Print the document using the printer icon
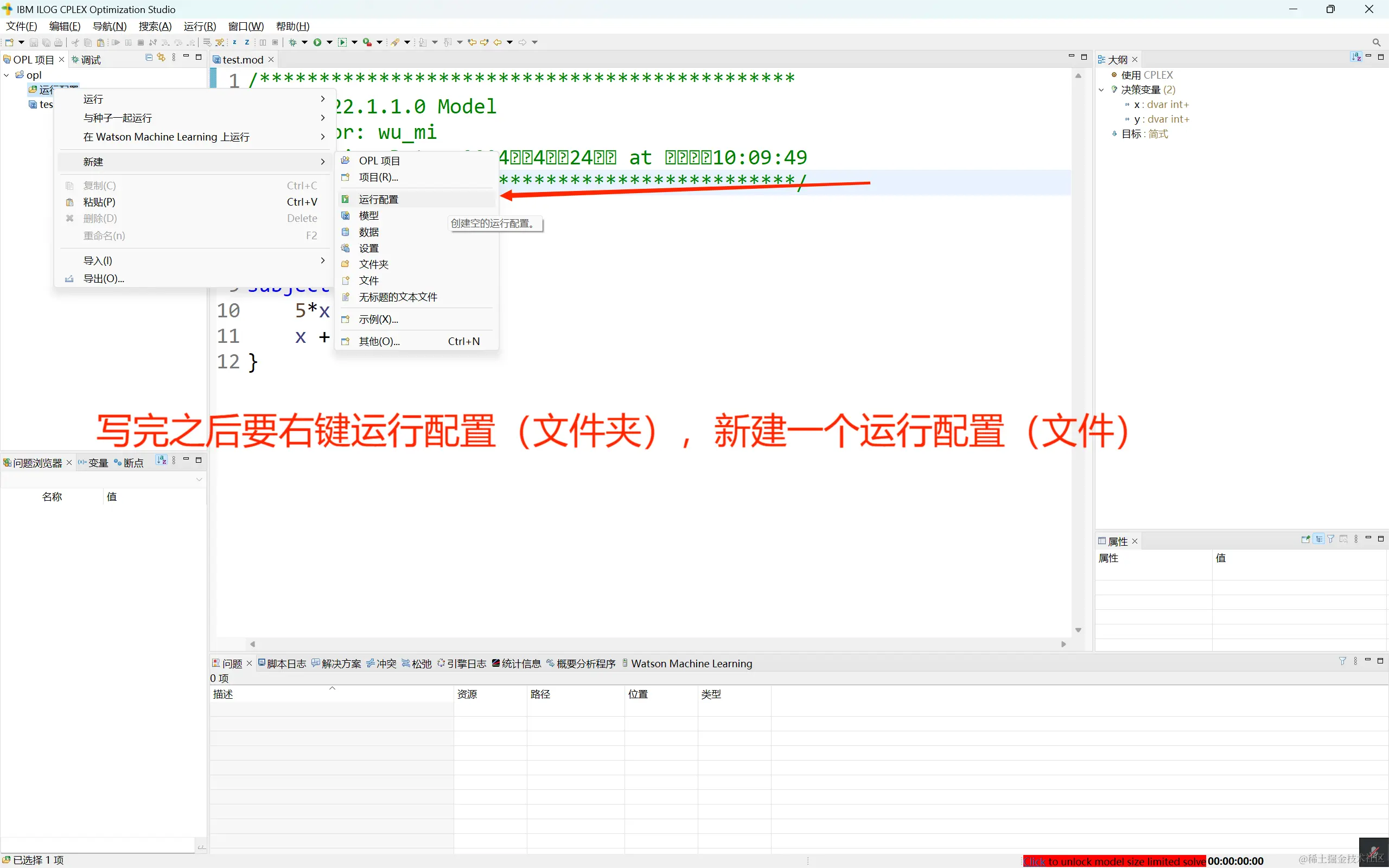1389x868 pixels. tap(58, 42)
